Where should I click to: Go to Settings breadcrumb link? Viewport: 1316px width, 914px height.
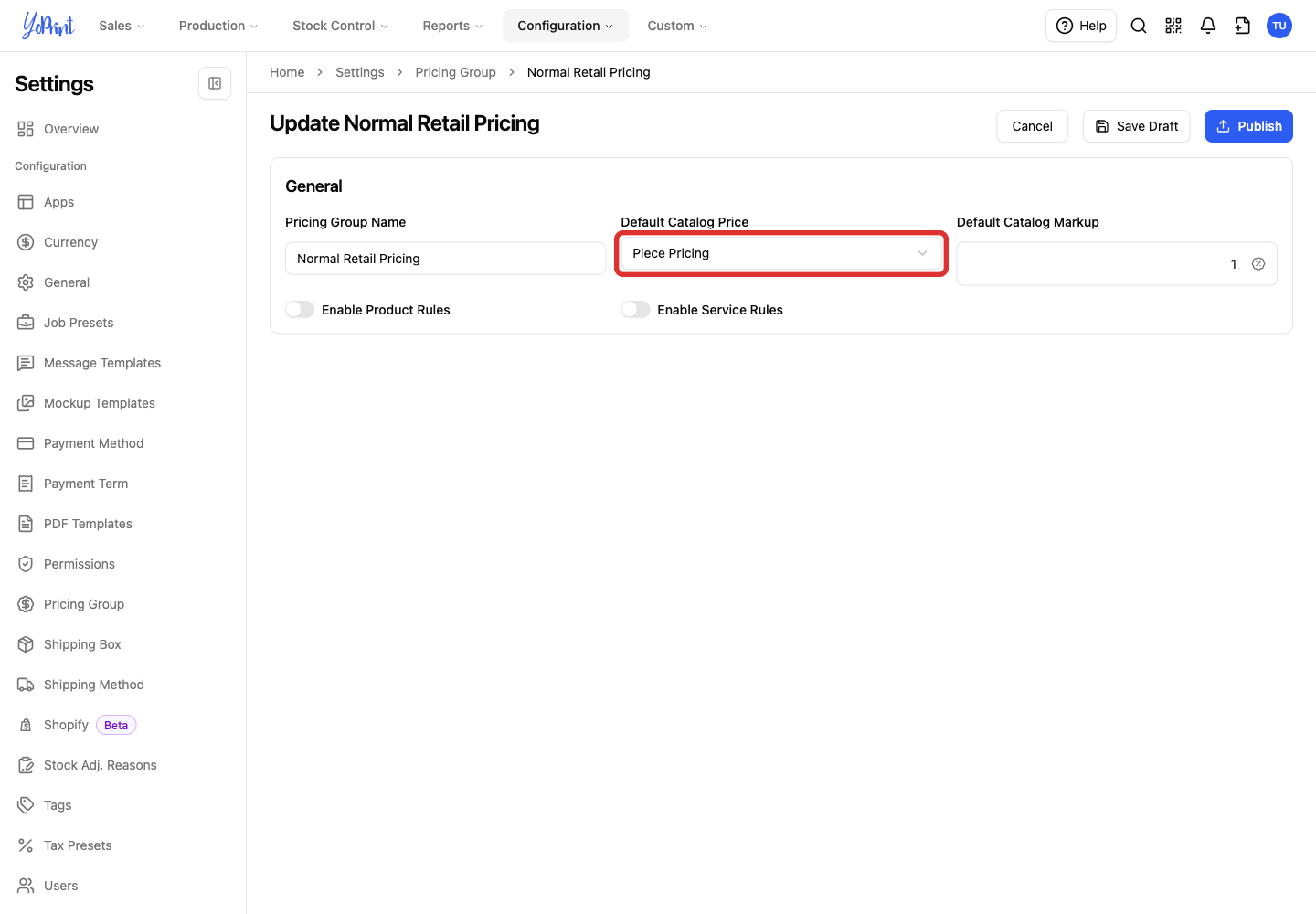pos(360,72)
